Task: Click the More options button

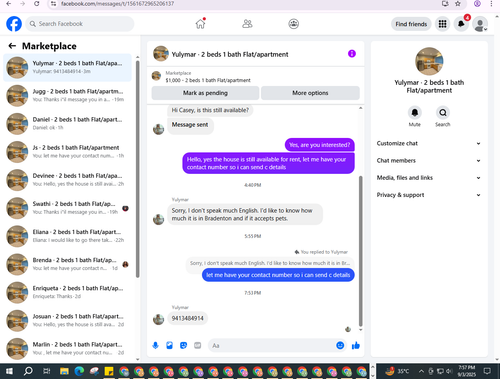Action: coord(310,93)
